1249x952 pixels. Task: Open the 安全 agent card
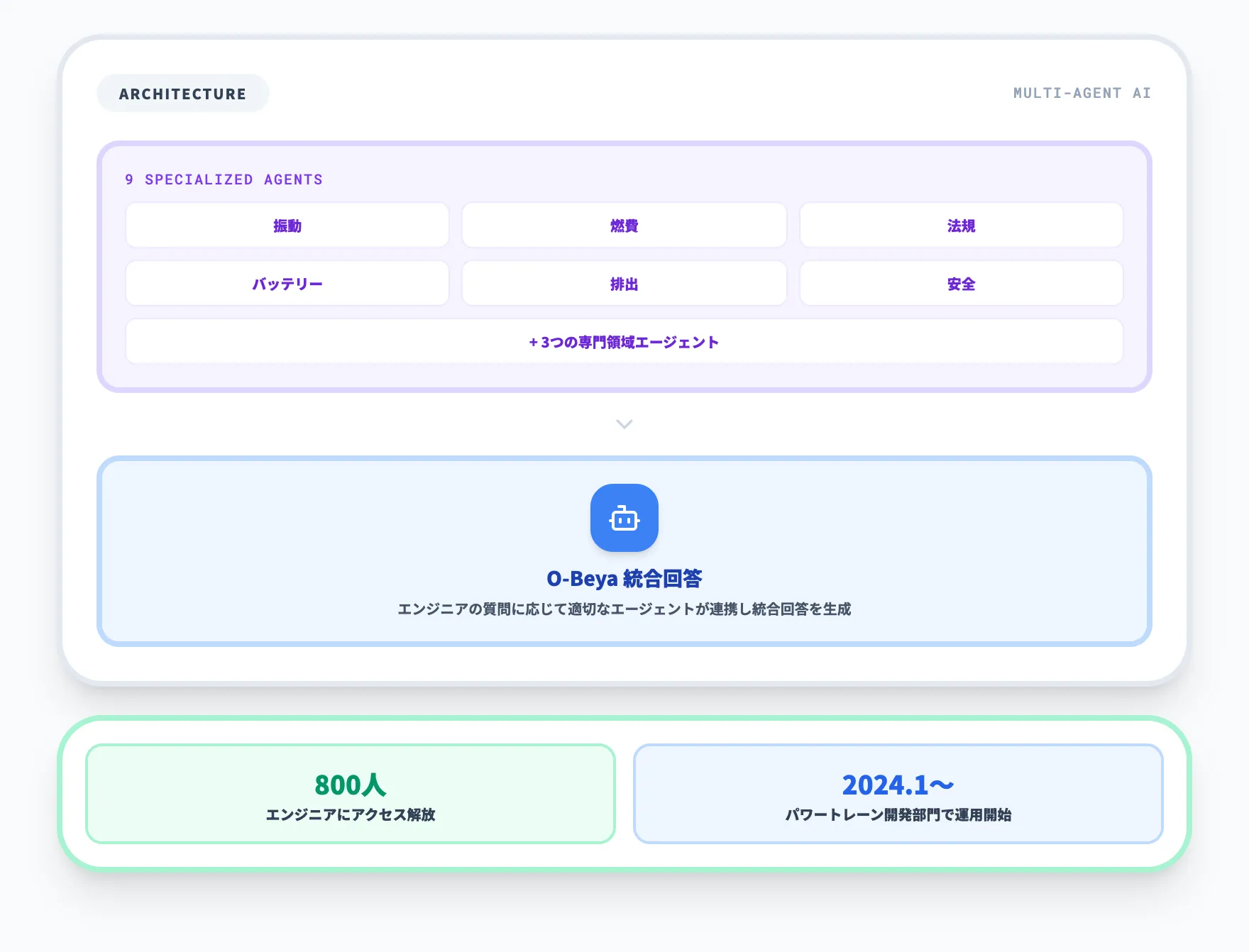pyautogui.click(x=961, y=283)
